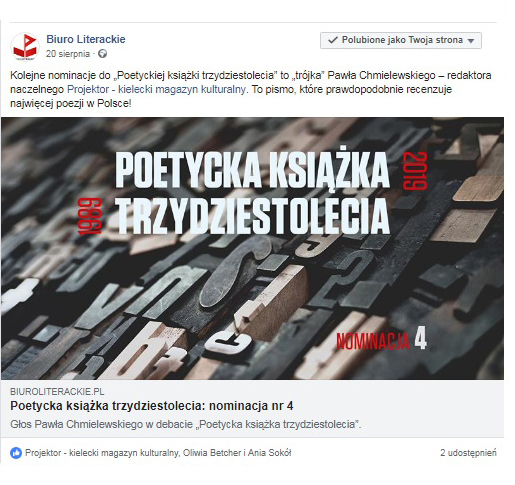This screenshot has width=515, height=485.
Task: Click the BIUROLITERACKIE.PL domain label
Action: (57, 391)
